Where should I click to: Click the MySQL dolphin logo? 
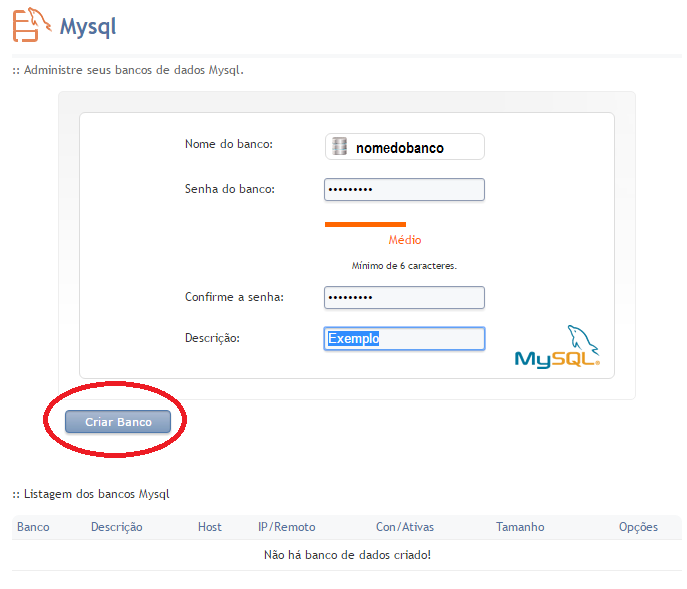(x=558, y=348)
